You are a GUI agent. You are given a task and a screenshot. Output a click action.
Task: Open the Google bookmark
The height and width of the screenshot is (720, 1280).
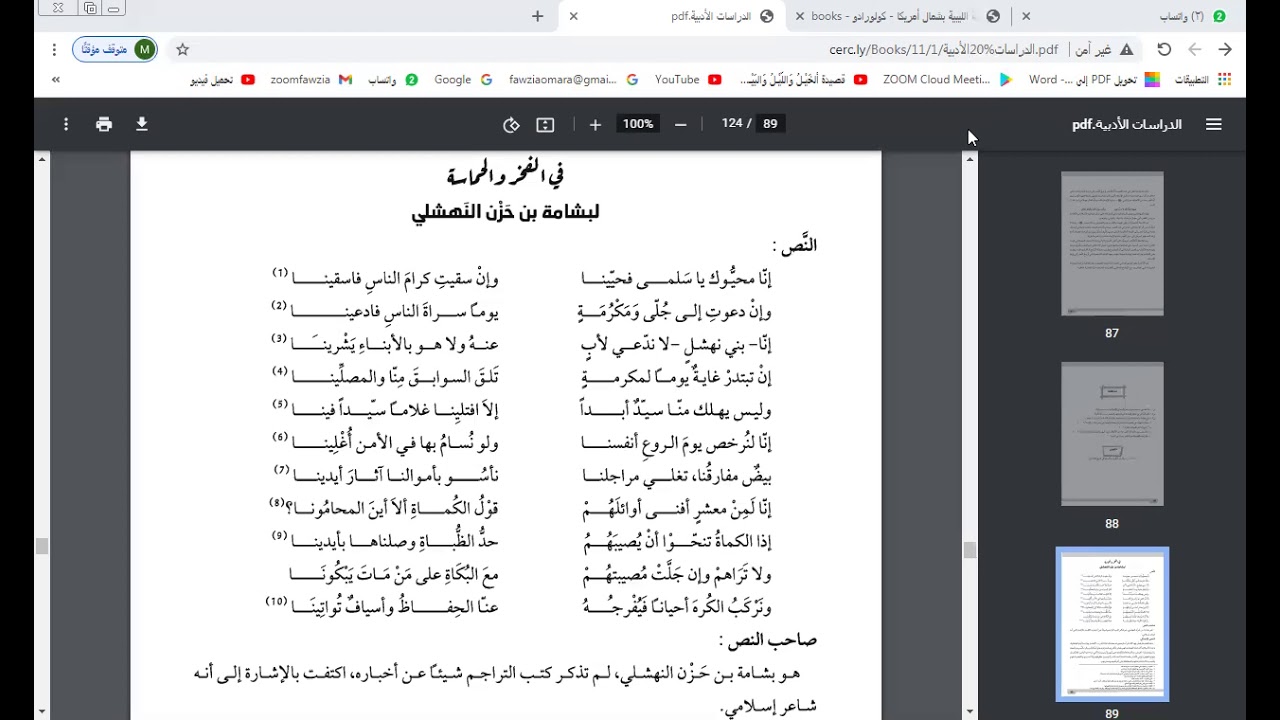click(x=463, y=80)
